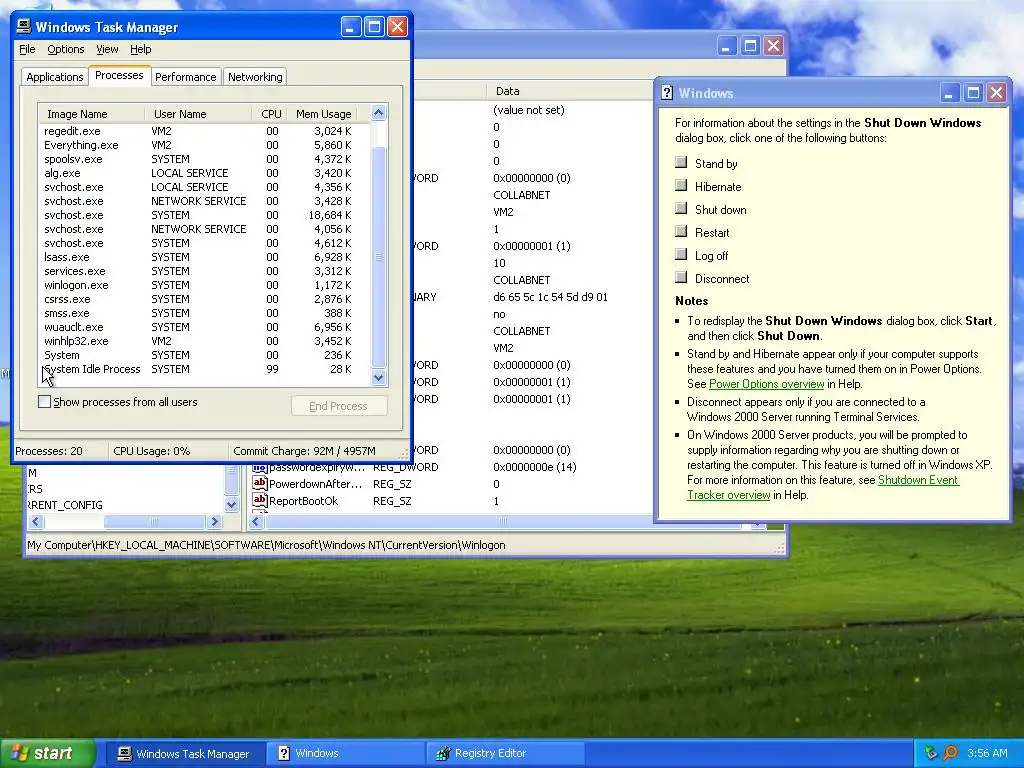Click the registry tree horizontal scrollbar thumb
The width and height of the screenshot is (1024, 768).
154,522
